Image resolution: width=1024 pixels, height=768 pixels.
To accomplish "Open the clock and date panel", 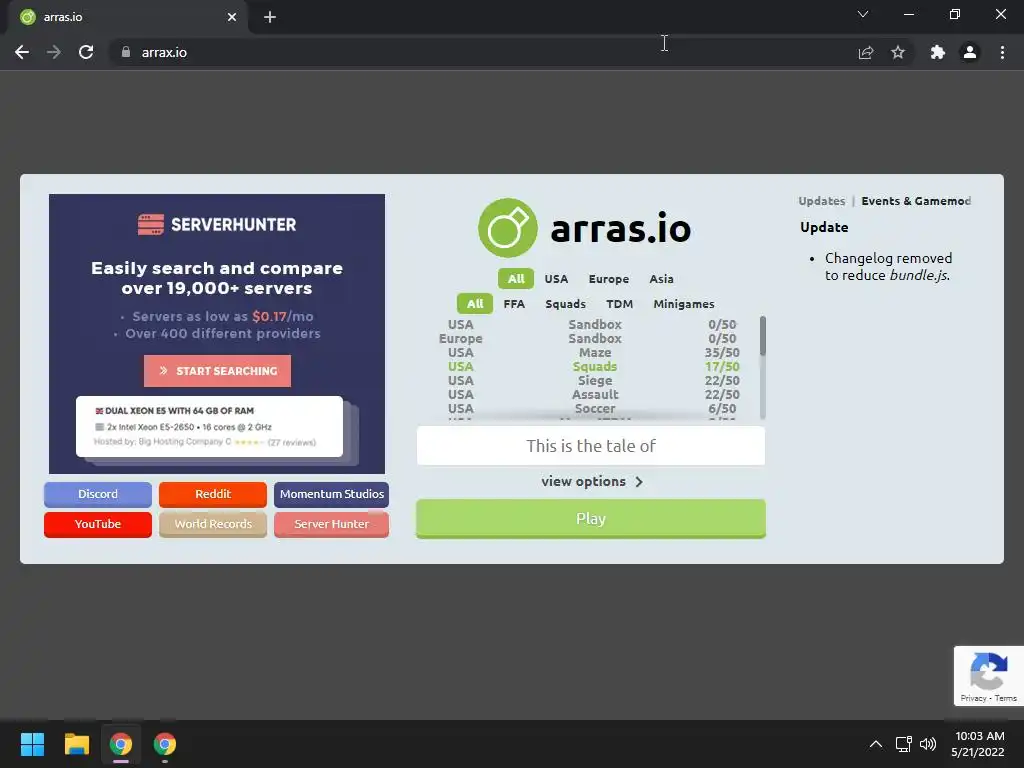I will (x=978, y=744).
